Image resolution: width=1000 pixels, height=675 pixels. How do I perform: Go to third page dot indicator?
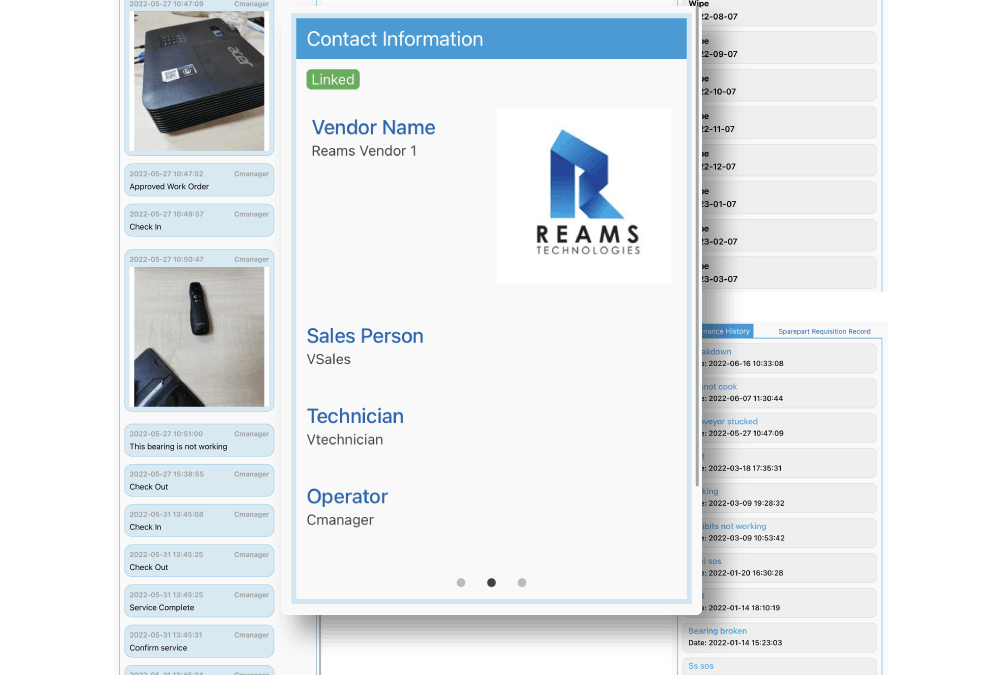(x=522, y=582)
